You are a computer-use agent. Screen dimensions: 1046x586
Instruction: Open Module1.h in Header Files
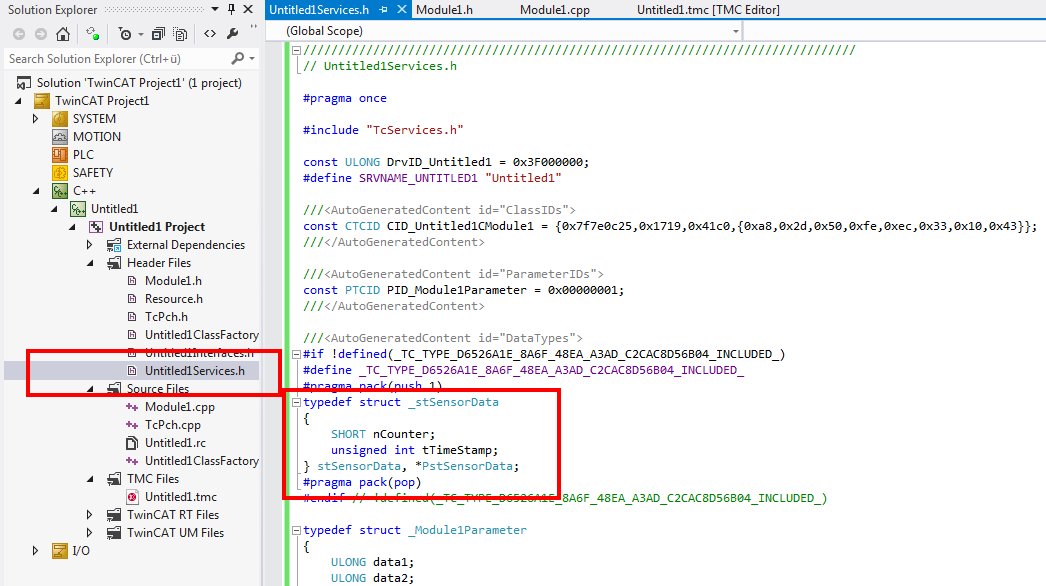pos(173,281)
